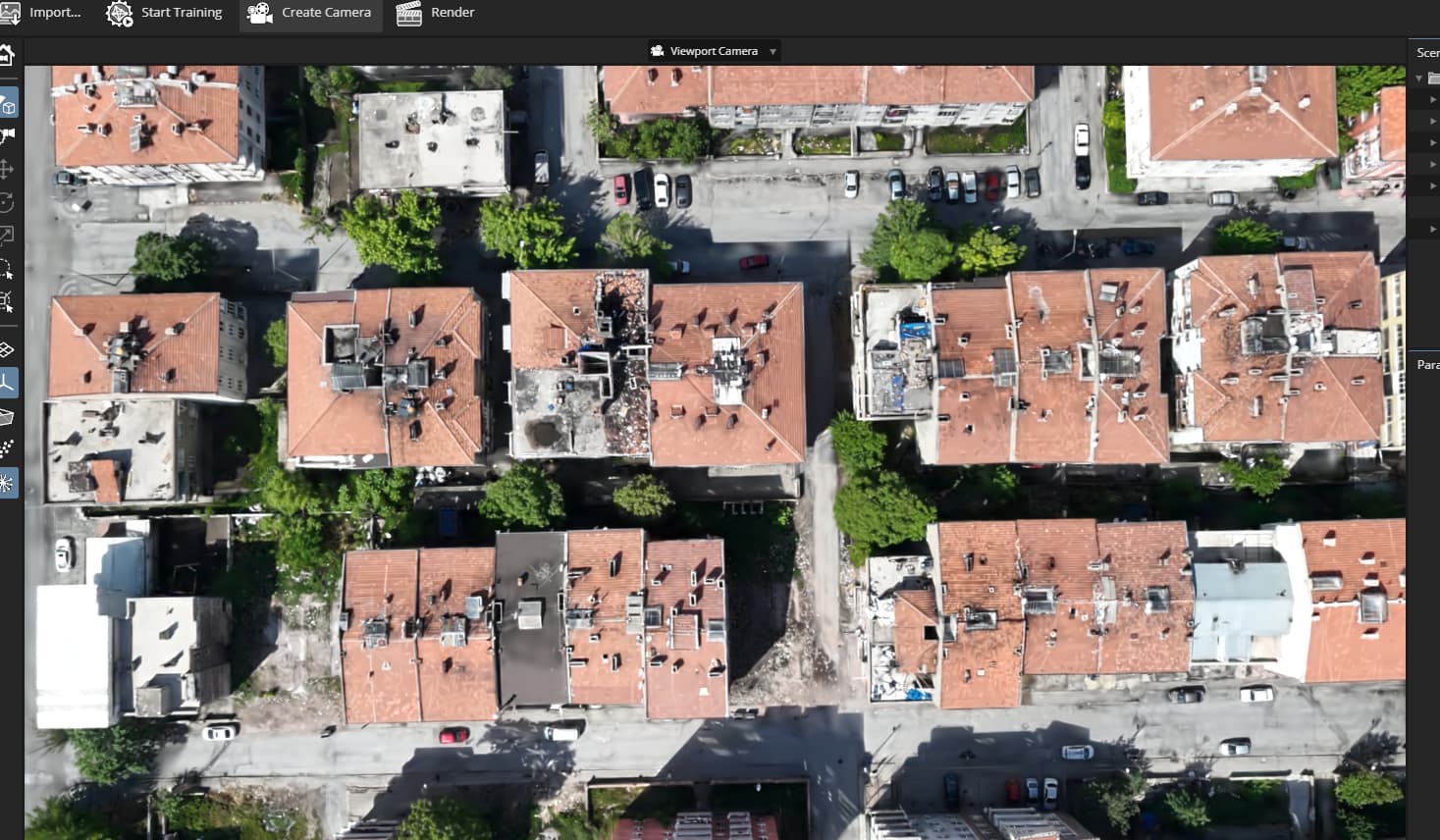Expand the first item under scene folder

[1433, 99]
